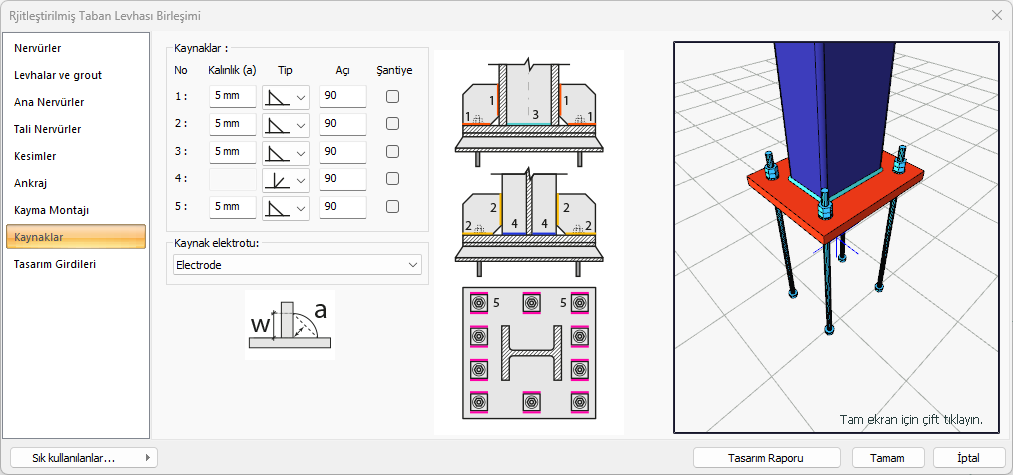Click the plan view anchor bolt diagram
Viewport: 1013px width, 475px height.
pos(528,353)
